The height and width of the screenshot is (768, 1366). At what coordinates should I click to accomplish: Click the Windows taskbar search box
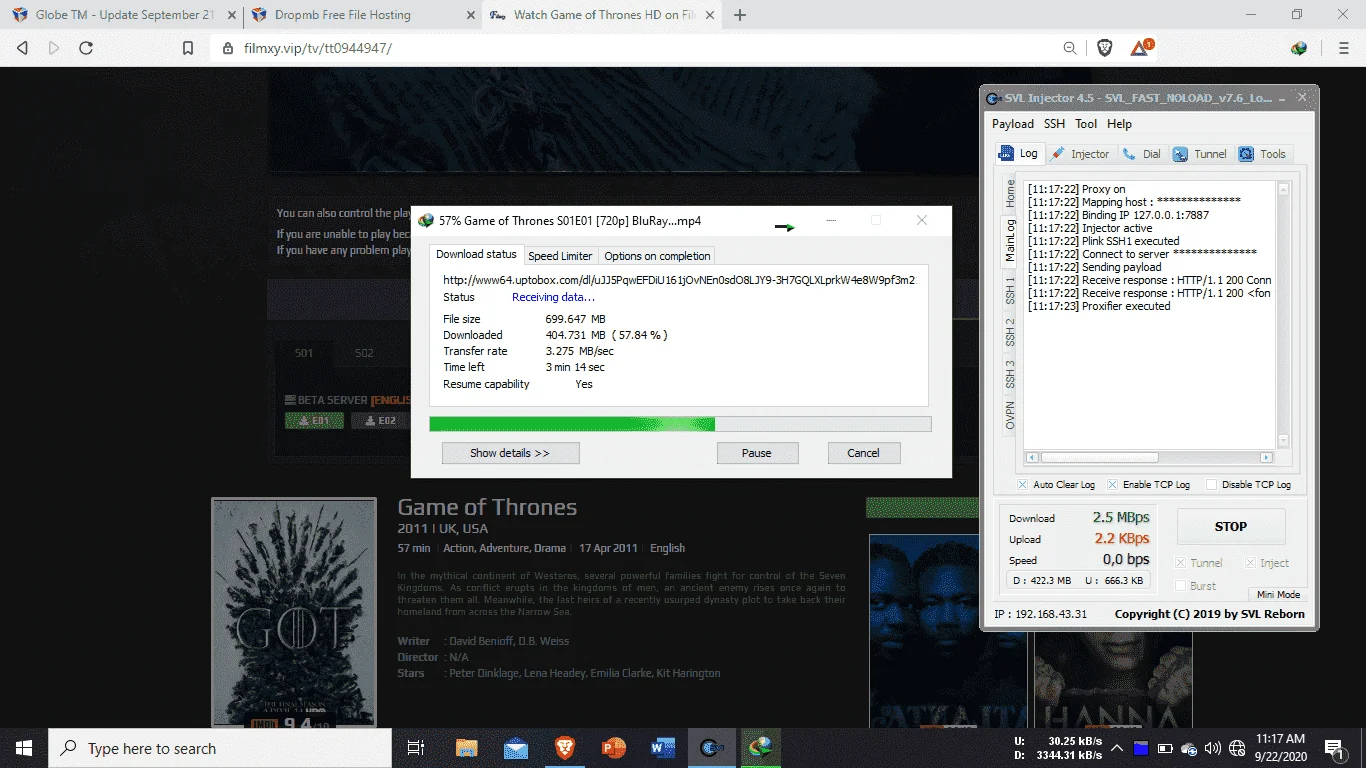(219, 748)
